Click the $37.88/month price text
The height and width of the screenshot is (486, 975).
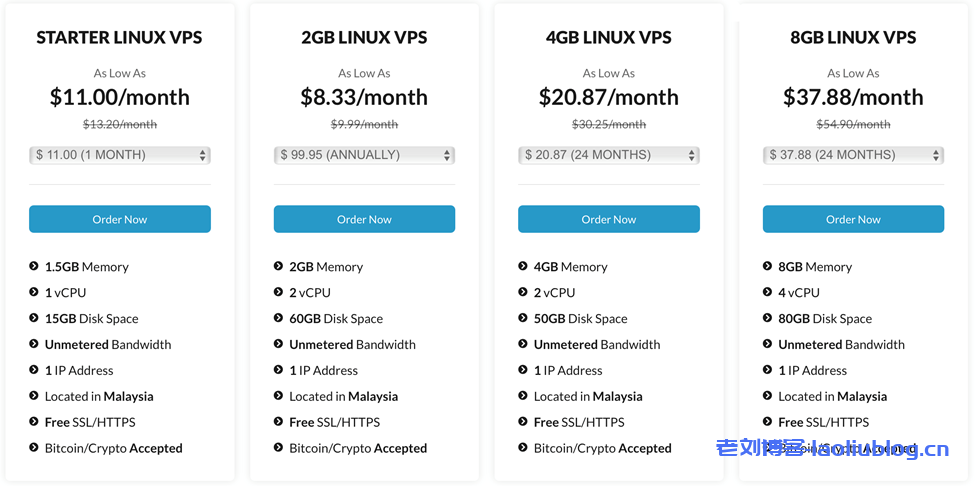pyautogui.click(x=853, y=97)
